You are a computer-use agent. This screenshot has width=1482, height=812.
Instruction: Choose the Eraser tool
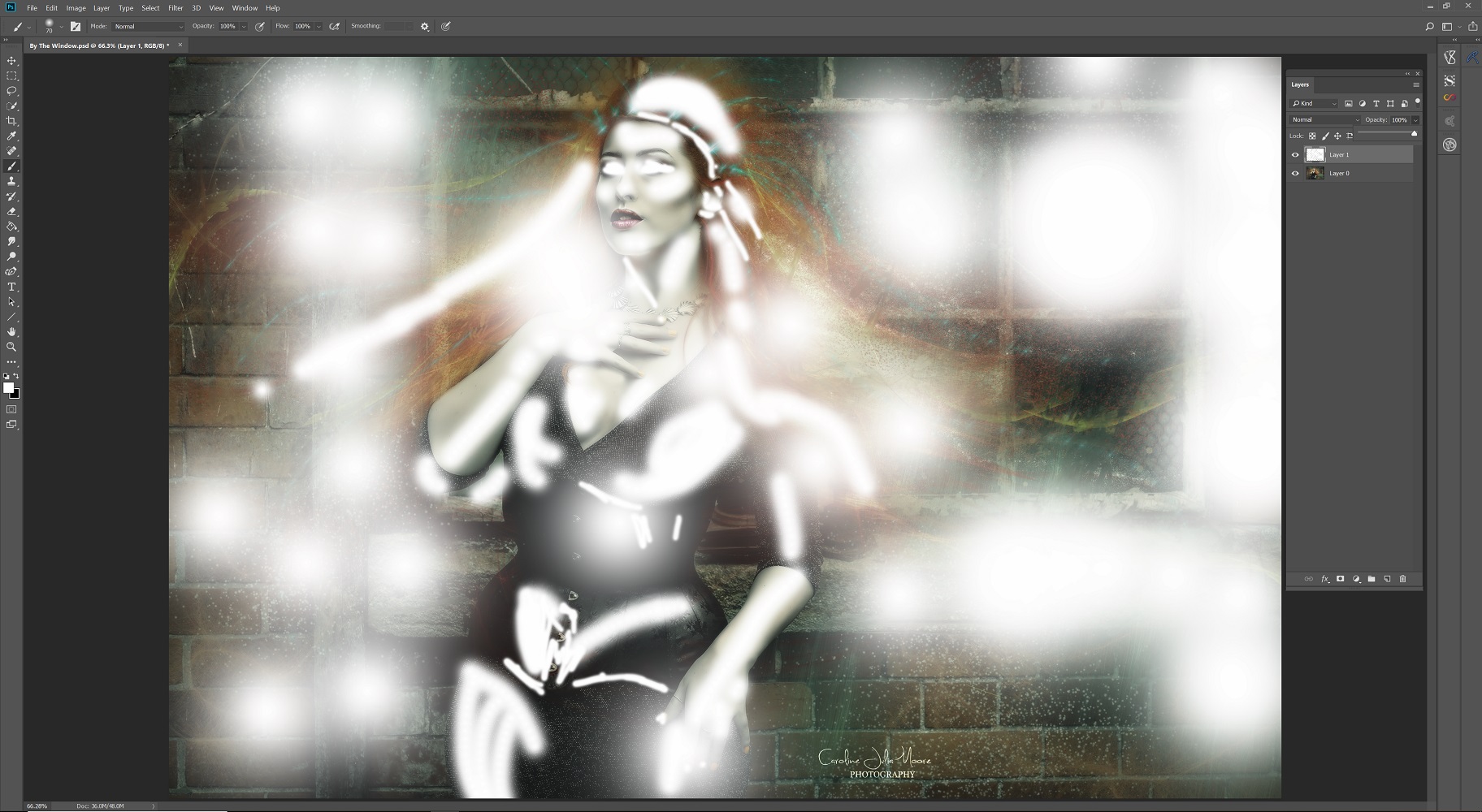11,212
